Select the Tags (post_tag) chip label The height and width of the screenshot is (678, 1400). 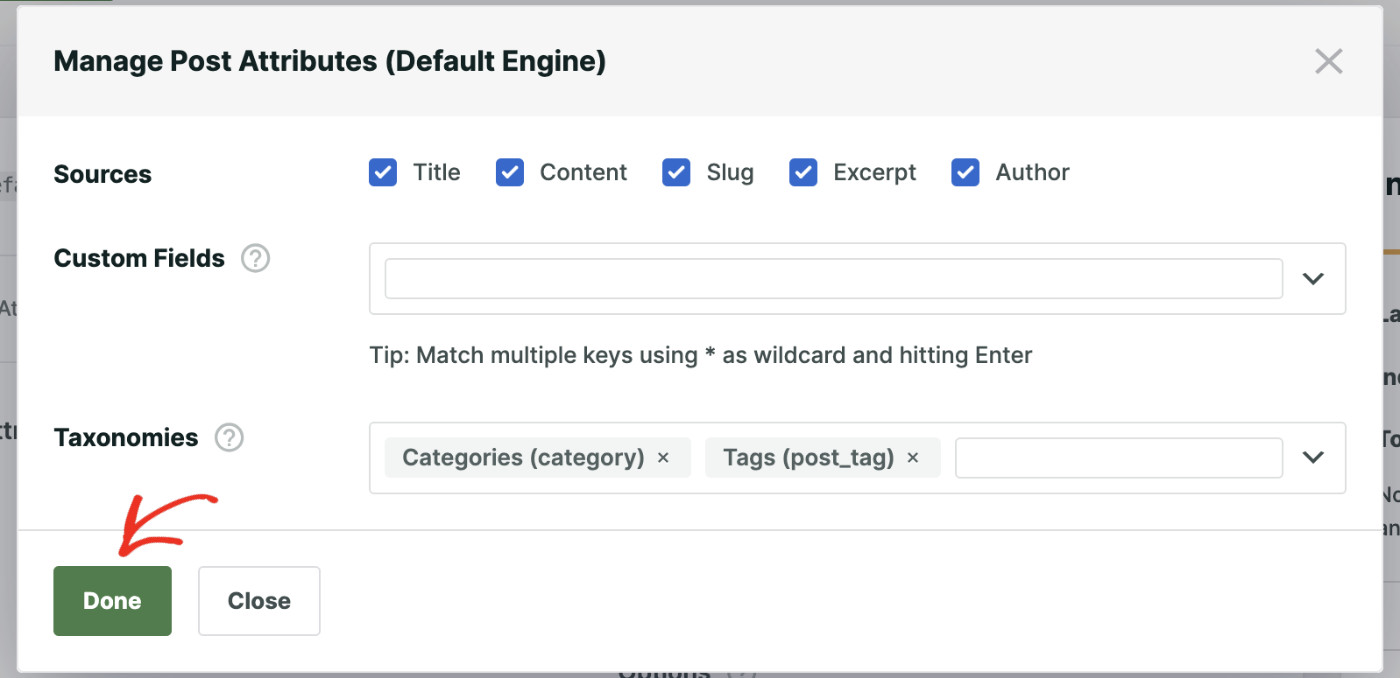click(x=808, y=457)
